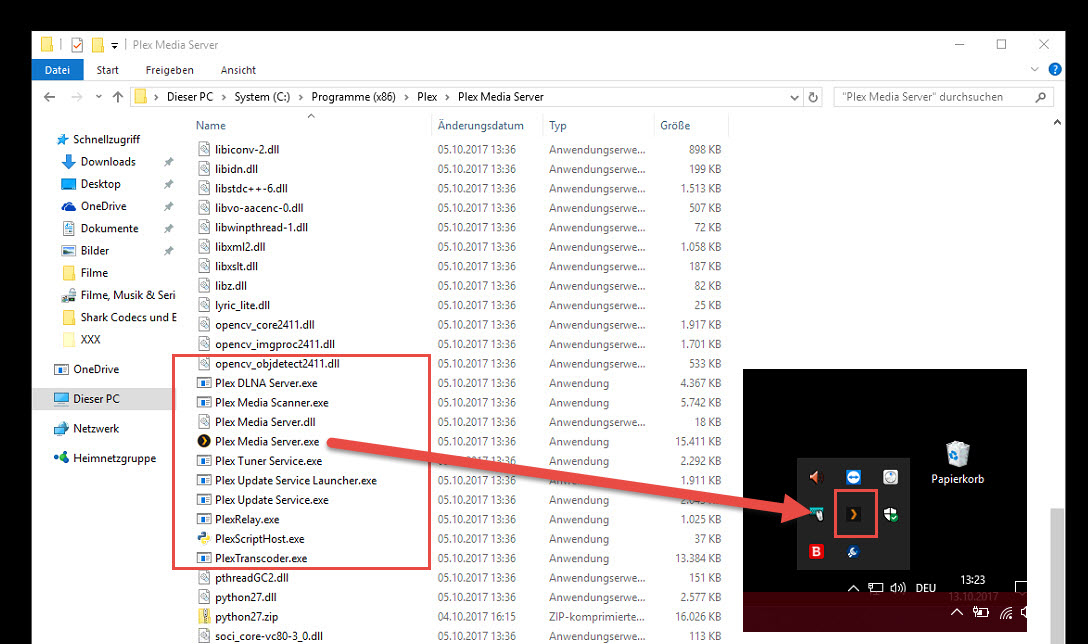This screenshot has width=1088, height=644.
Task: Click the search magnifier icon
Action: click(x=1040, y=97)
